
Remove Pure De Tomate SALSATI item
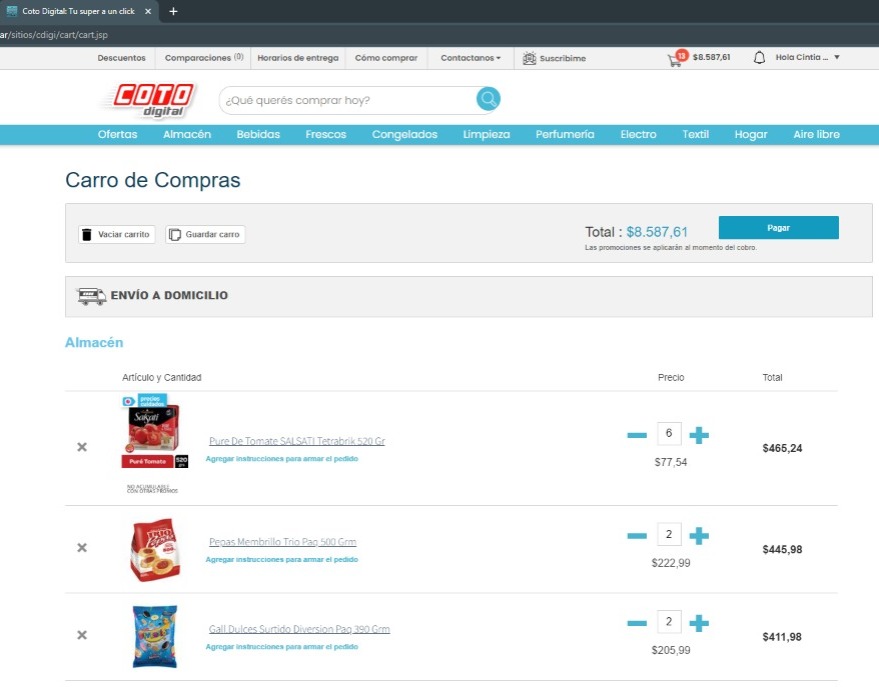click(82, 447)
